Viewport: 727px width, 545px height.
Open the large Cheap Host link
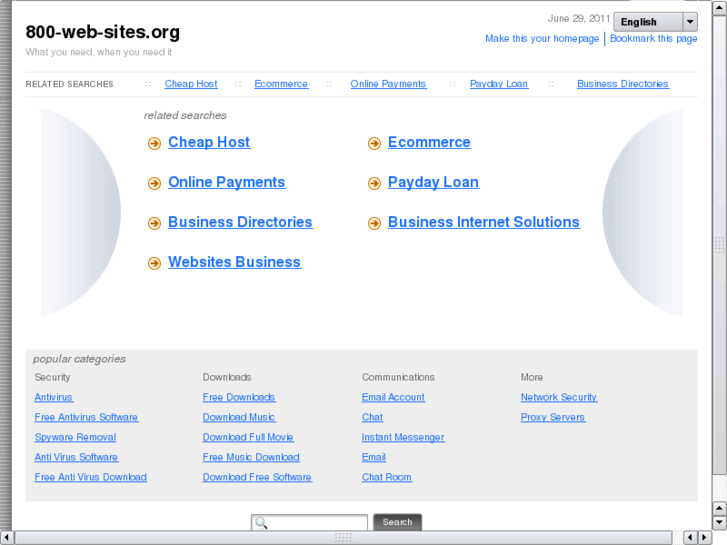[x=209, y=142]
